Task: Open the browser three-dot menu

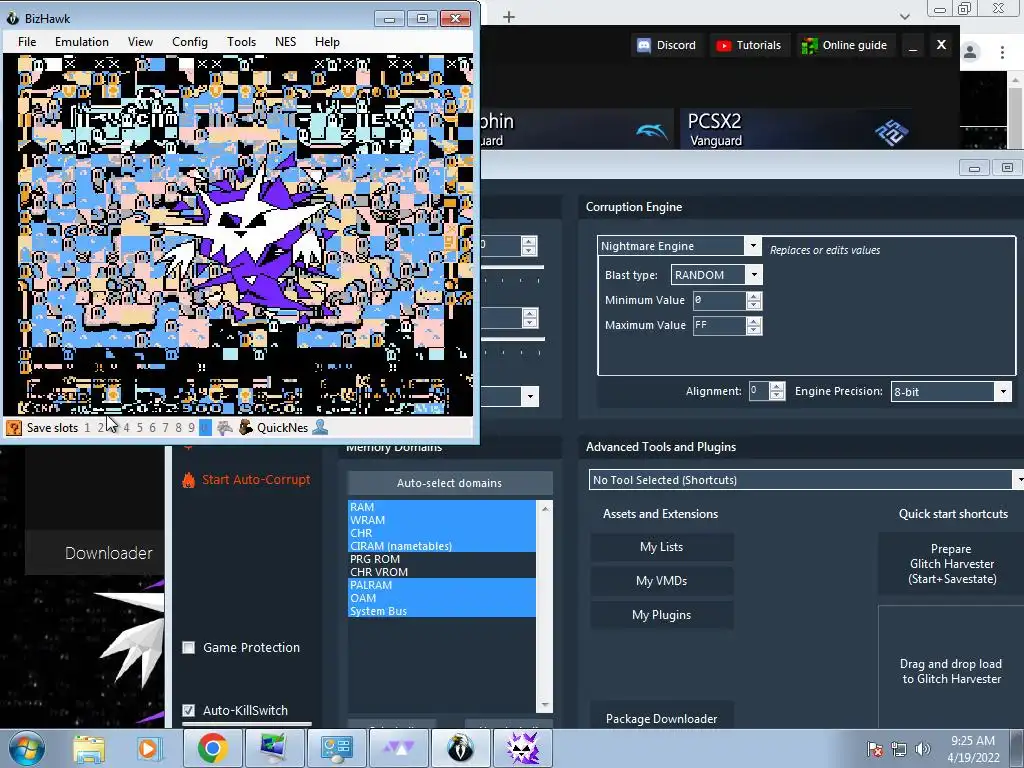Action: coord(1002,52)
